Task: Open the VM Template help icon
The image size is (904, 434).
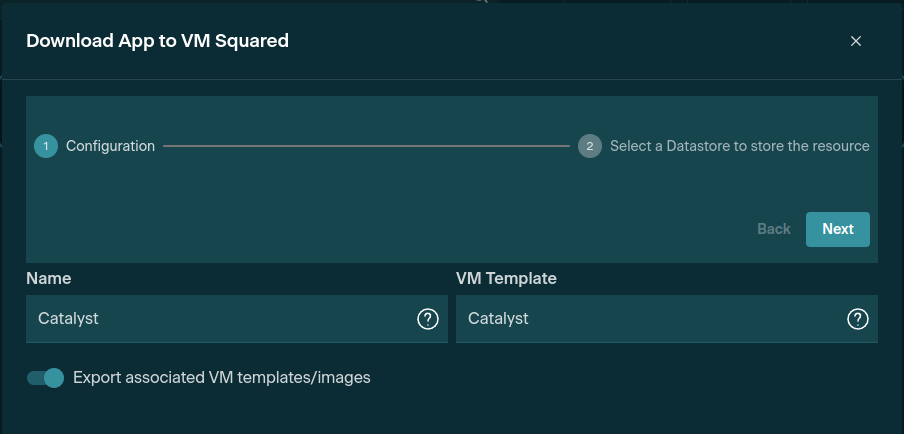Action: [x=858, y=319]
